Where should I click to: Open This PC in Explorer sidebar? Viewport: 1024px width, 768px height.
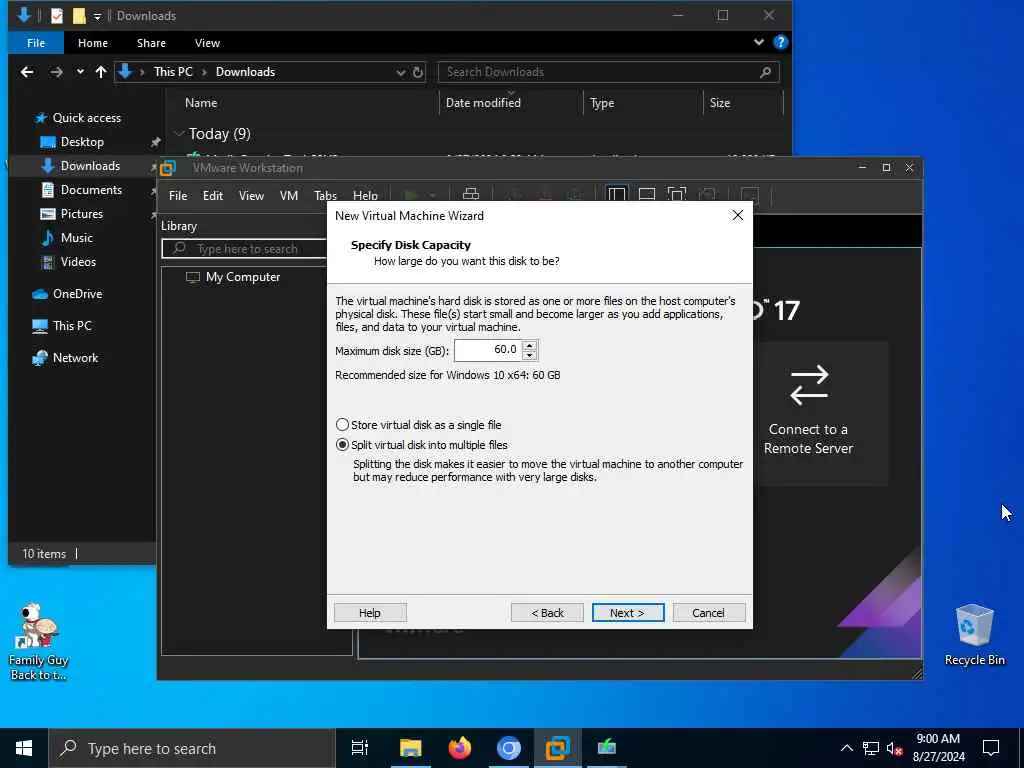[62, 326]
